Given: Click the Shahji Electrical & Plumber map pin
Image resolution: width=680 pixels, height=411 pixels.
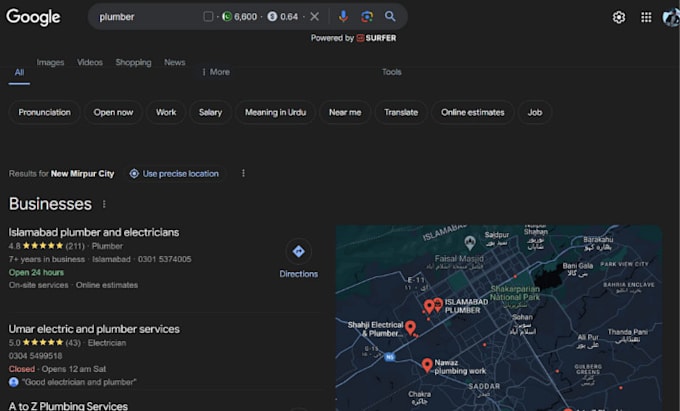Looking at the screenshot, I should click(410, 327).
